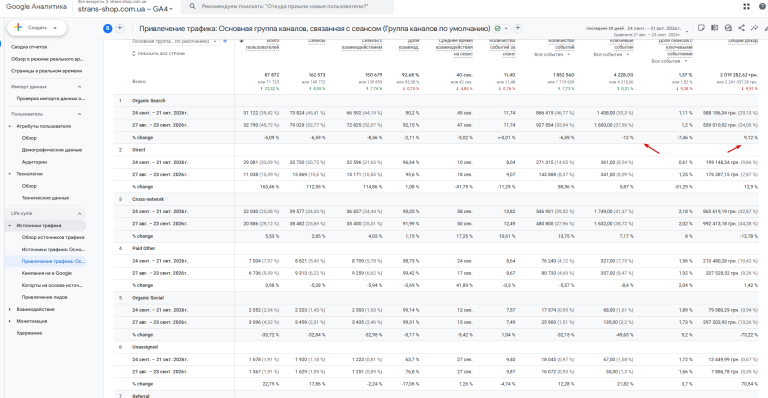Open Технические данные report
768x398 pixels.
coord(45,198)
